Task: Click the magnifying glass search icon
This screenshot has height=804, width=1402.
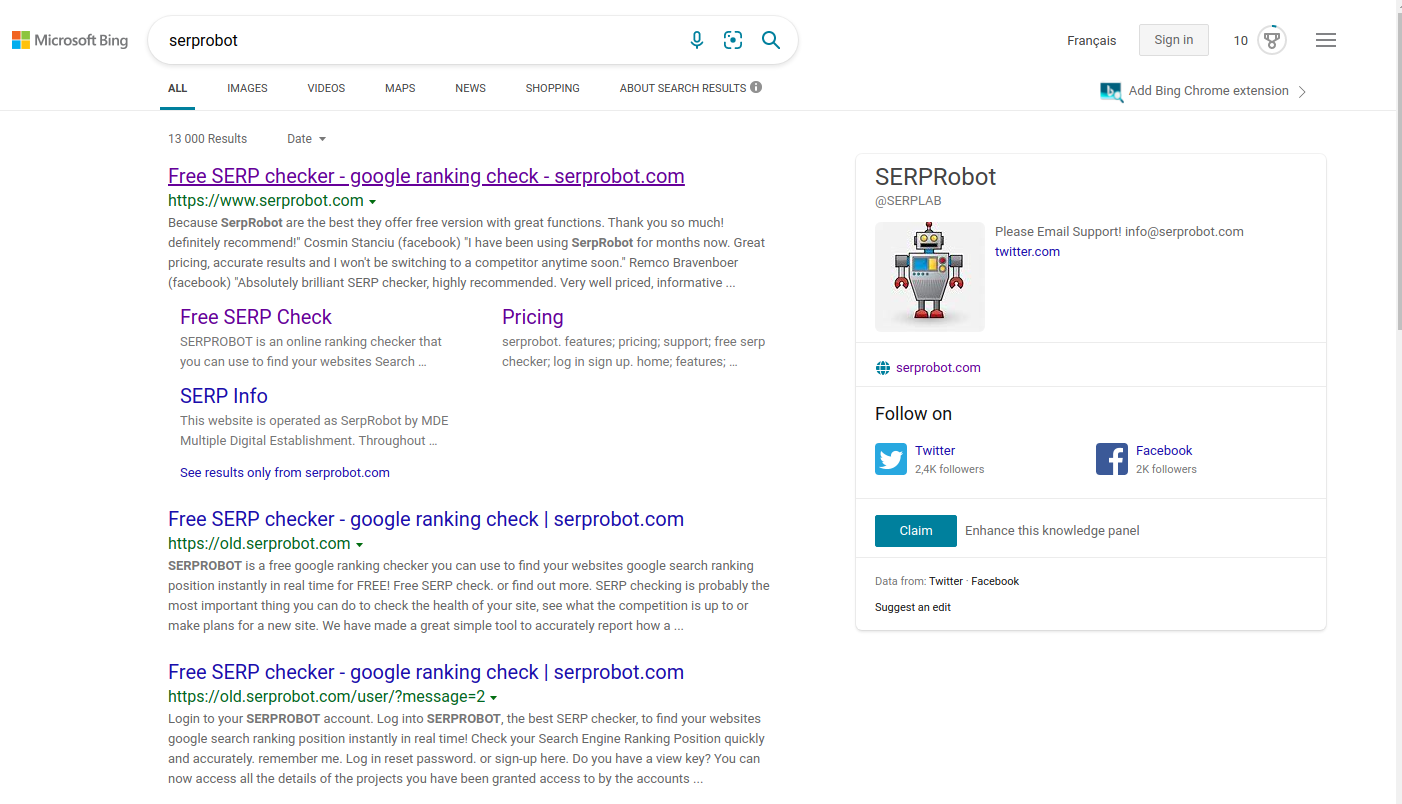Action: coord(771,40)
